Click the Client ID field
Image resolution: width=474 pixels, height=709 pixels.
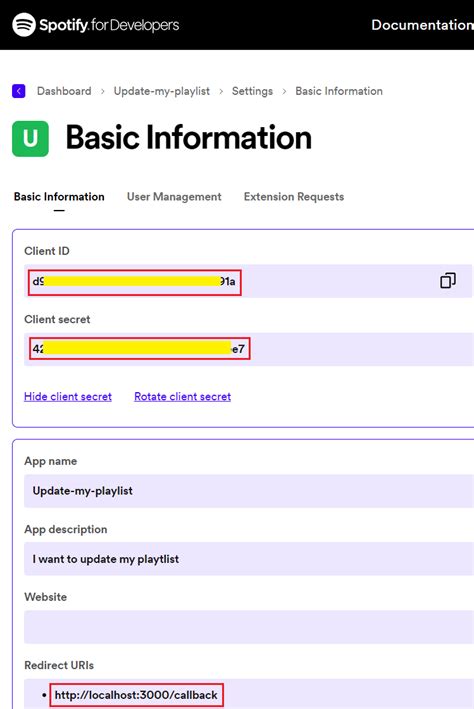249,281
